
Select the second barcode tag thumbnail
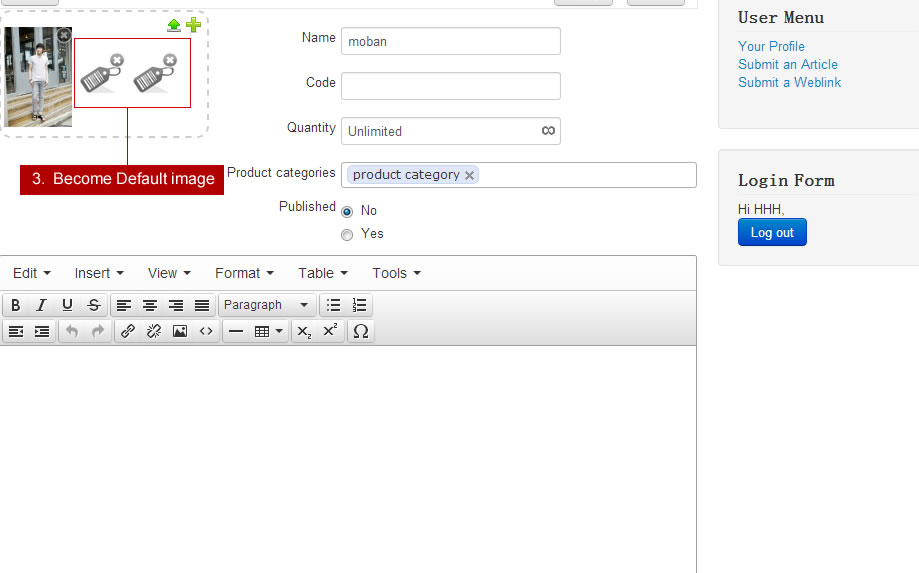tap(154, 75)
